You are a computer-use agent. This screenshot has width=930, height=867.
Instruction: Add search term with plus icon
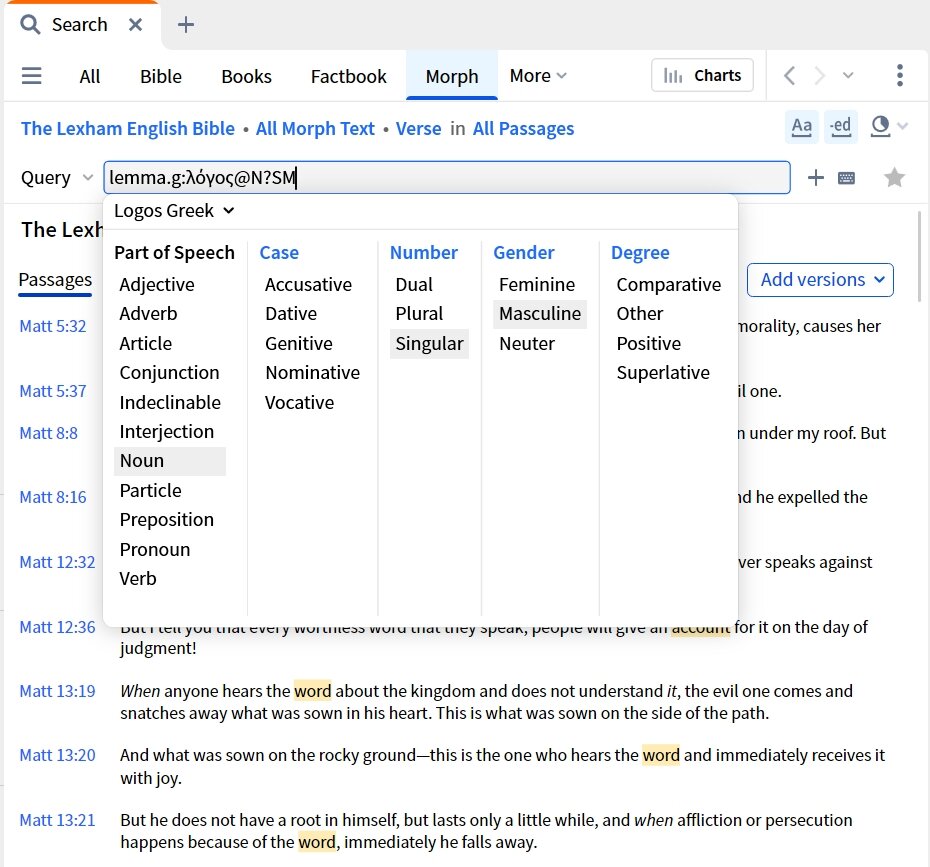(816, 177)
